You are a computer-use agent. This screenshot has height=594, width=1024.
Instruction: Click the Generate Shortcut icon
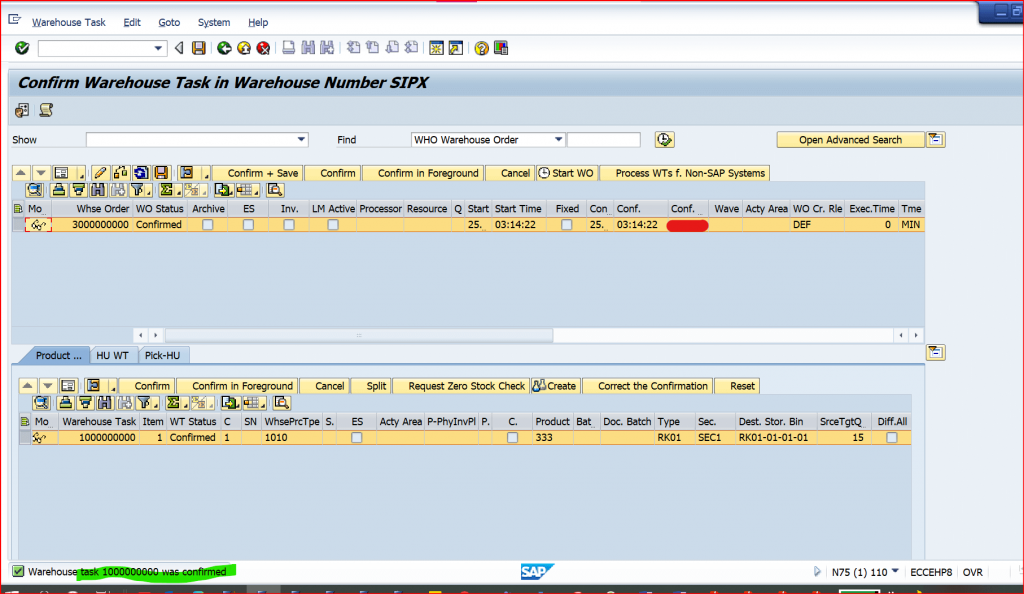pyautogui.click(x=456, y=48)
